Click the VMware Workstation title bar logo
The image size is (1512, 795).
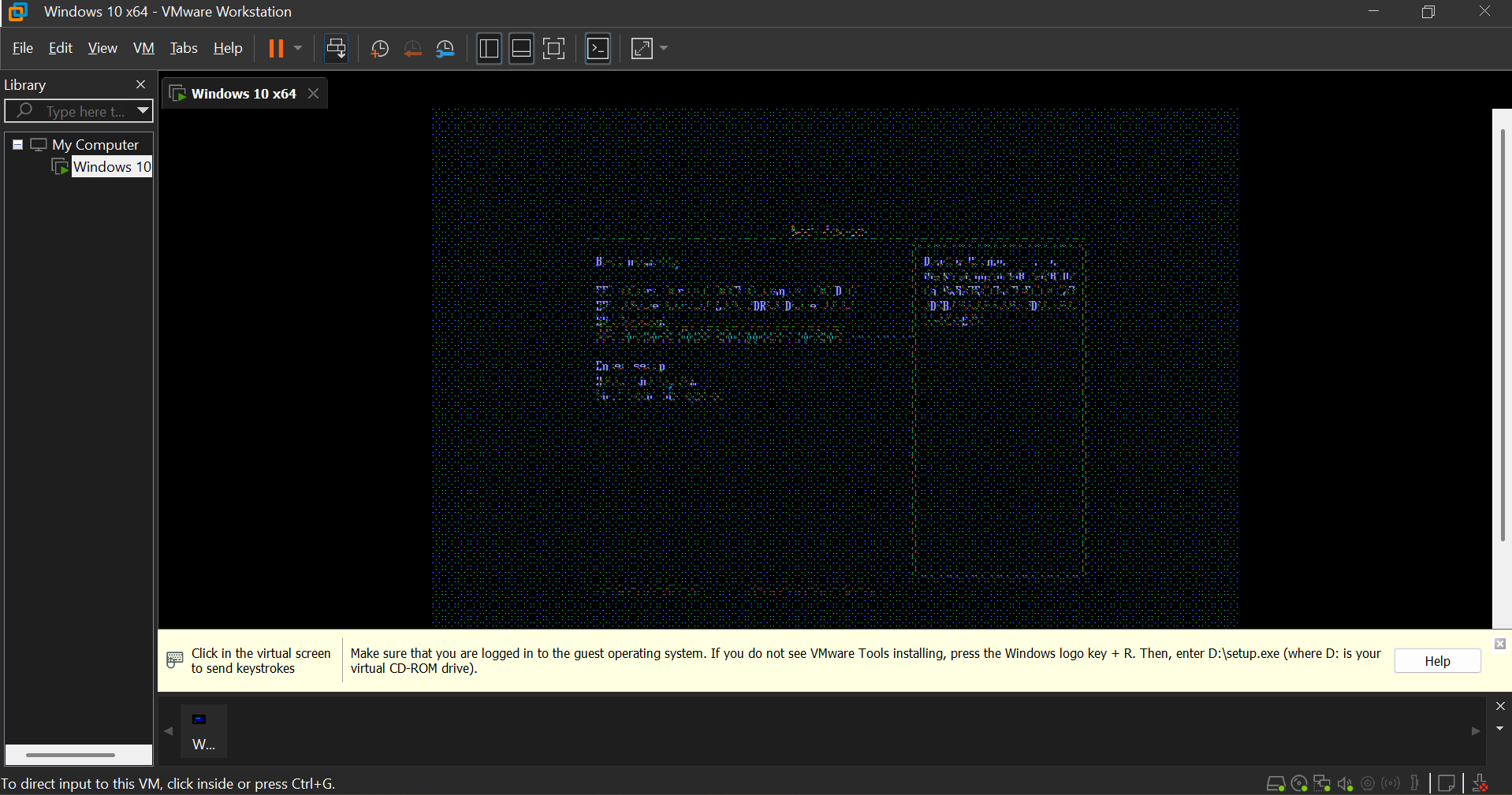pos(17,12)
